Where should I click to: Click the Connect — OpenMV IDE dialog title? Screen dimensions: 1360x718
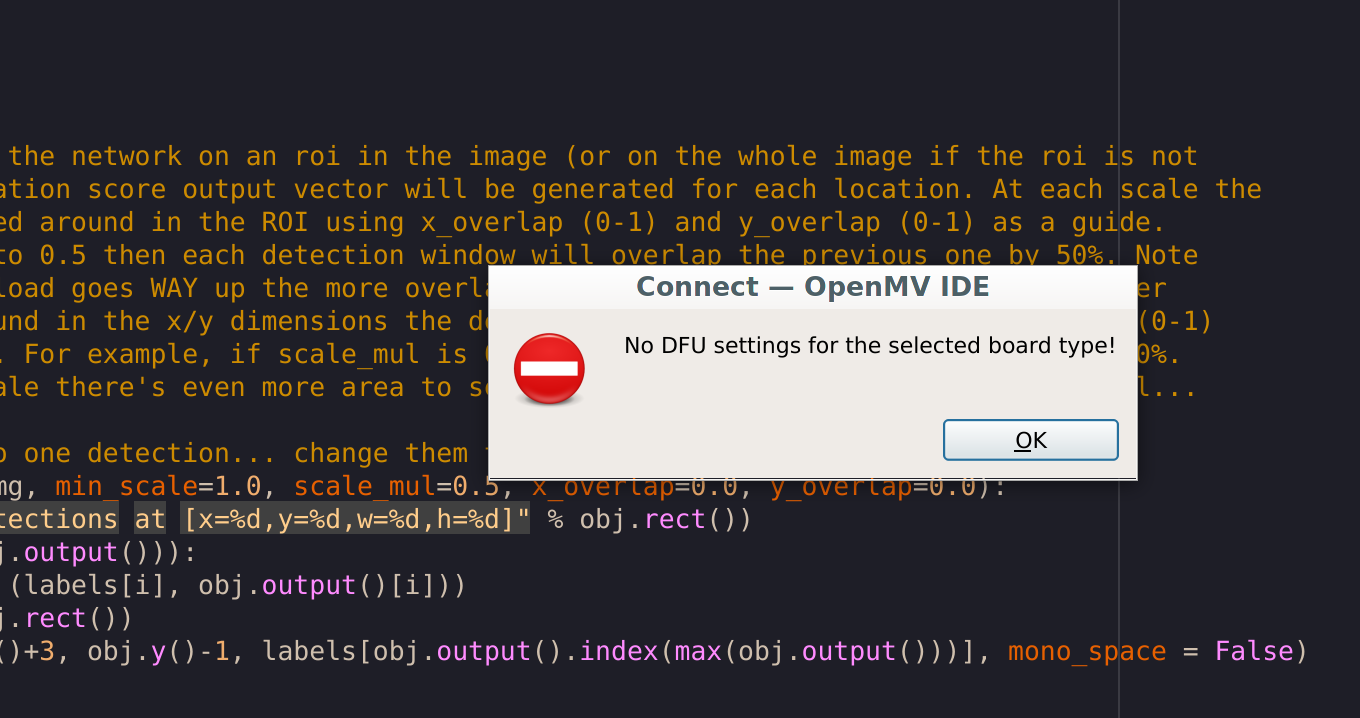pyautogui.click(x=811, y=287)
